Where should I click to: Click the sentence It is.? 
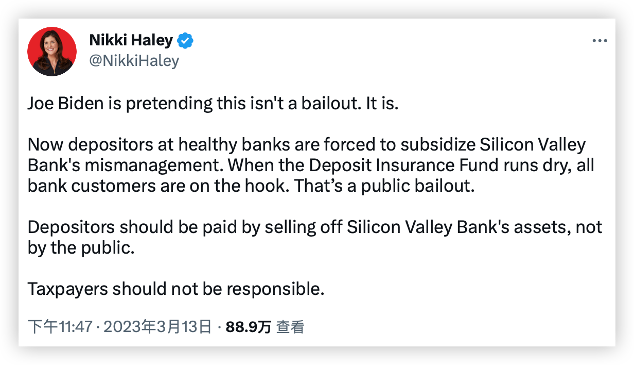click(x=382, y=104)
